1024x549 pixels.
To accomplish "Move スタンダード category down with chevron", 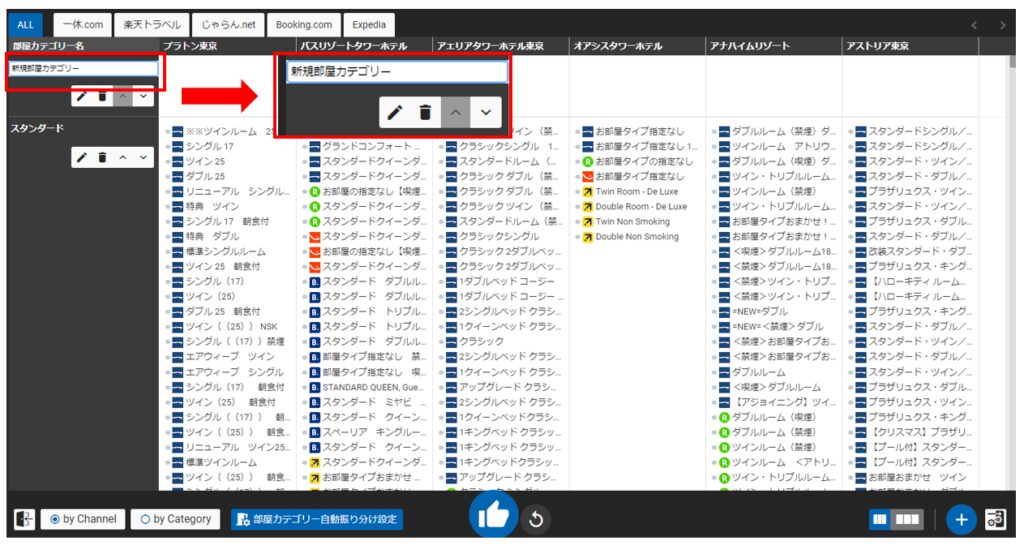I will point(143,158).
